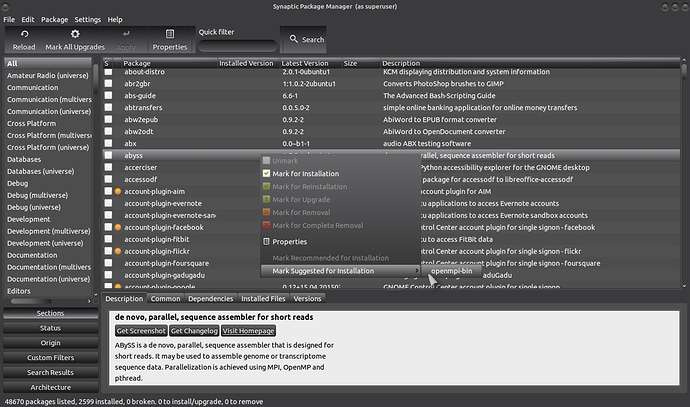Sort by the Size column header
The height and width of the screenshot is (407, 690).
pyautogui.click(x=361, y=63)
